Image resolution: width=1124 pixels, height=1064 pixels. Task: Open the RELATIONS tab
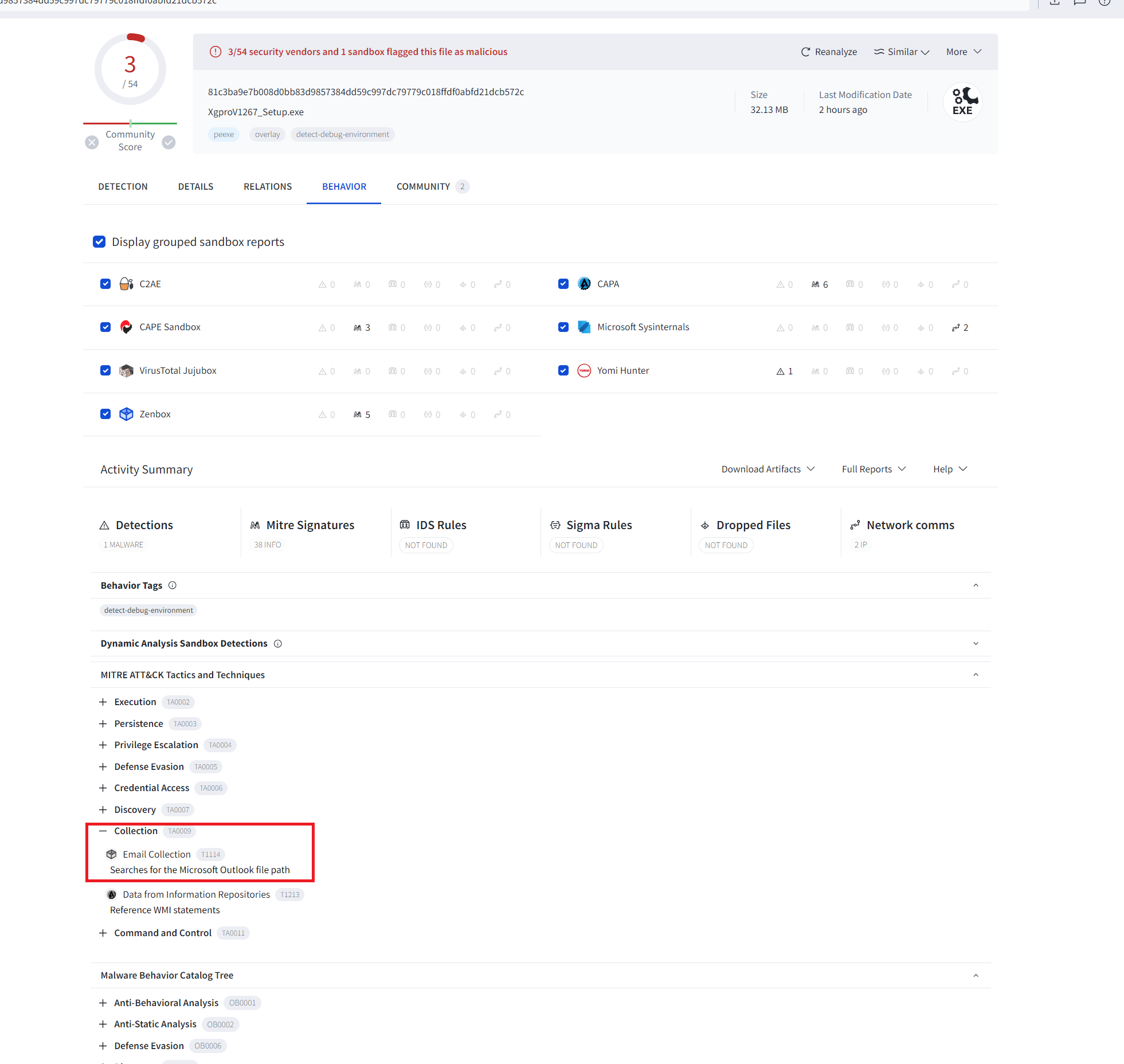pos(268,186)
